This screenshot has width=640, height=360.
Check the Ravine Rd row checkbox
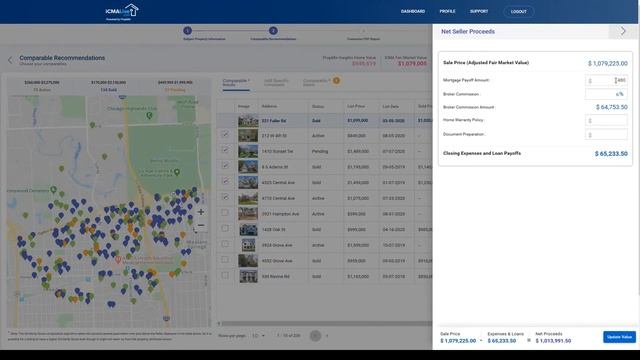tap(225, 275)
